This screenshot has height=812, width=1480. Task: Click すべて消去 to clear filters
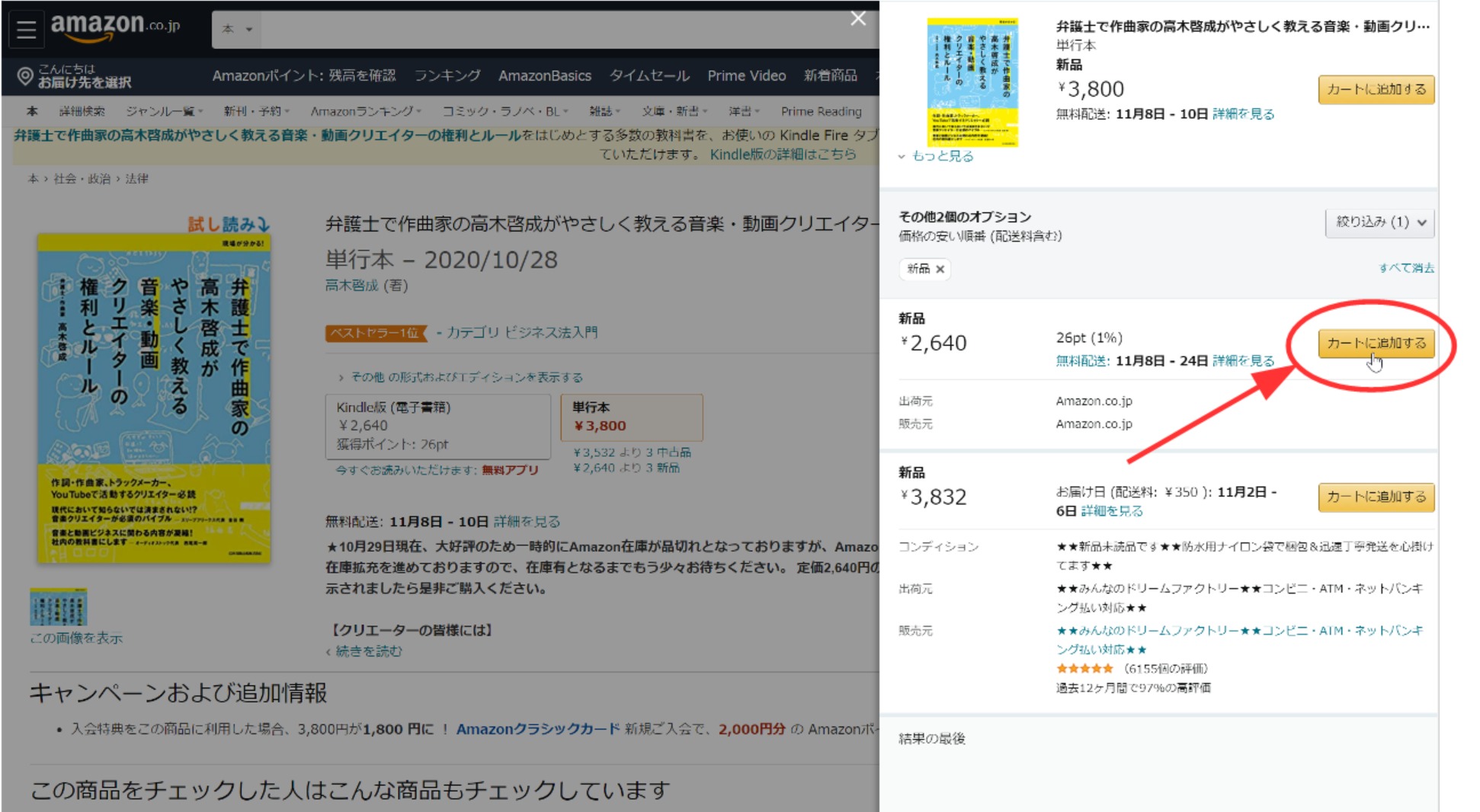pos(1406,268)
